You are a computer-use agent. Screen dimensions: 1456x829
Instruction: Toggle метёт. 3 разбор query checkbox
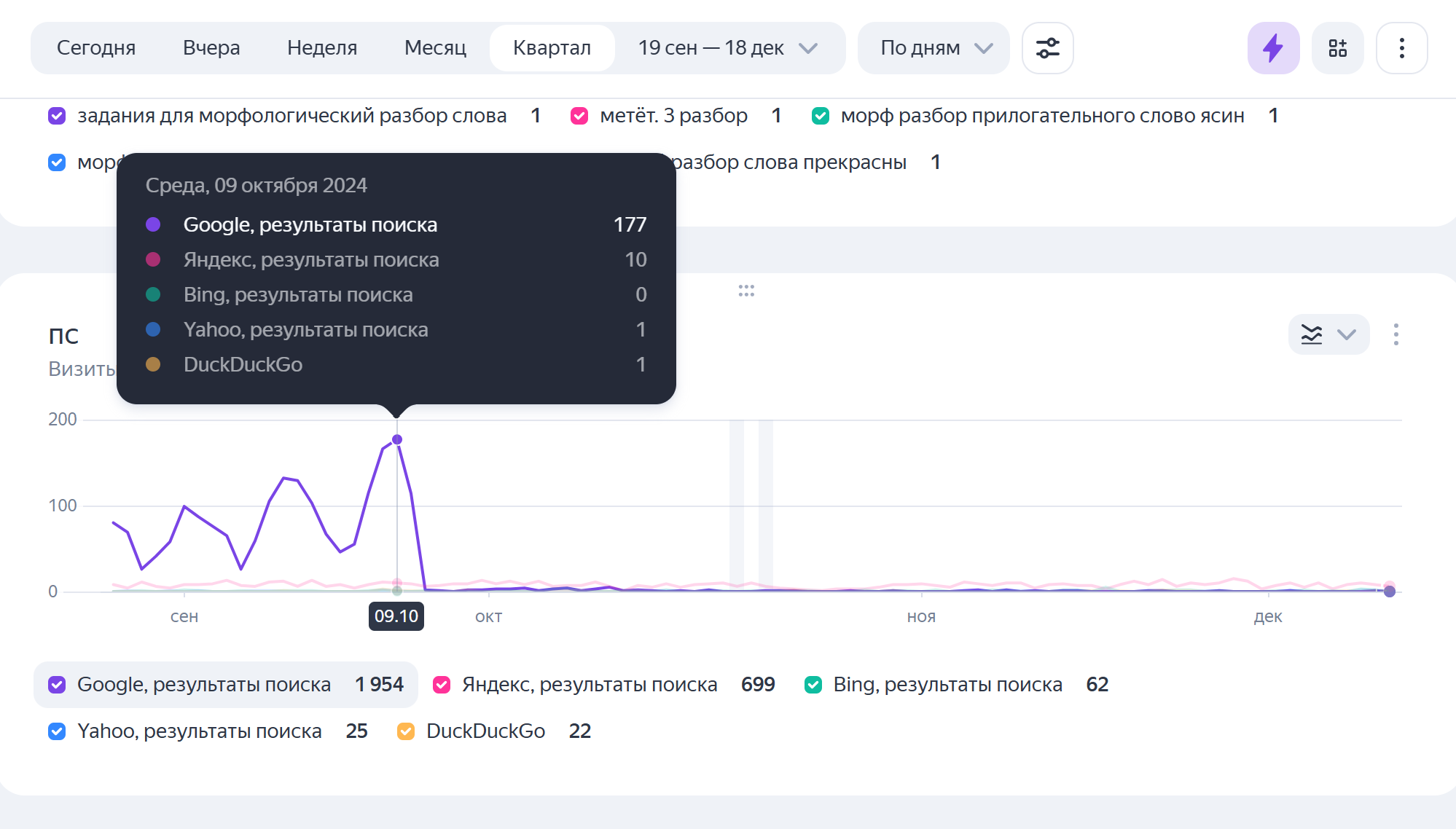(x=579, y=116)
